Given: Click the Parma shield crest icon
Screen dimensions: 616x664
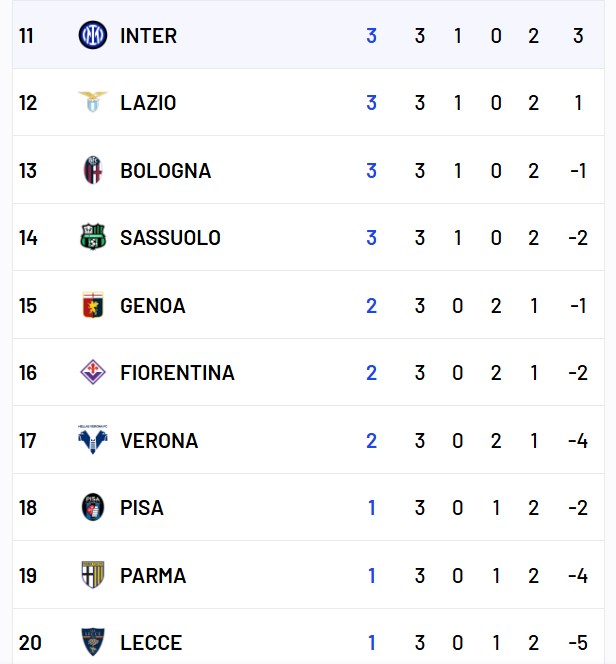Looking at the screenshot, I should 93,575.
